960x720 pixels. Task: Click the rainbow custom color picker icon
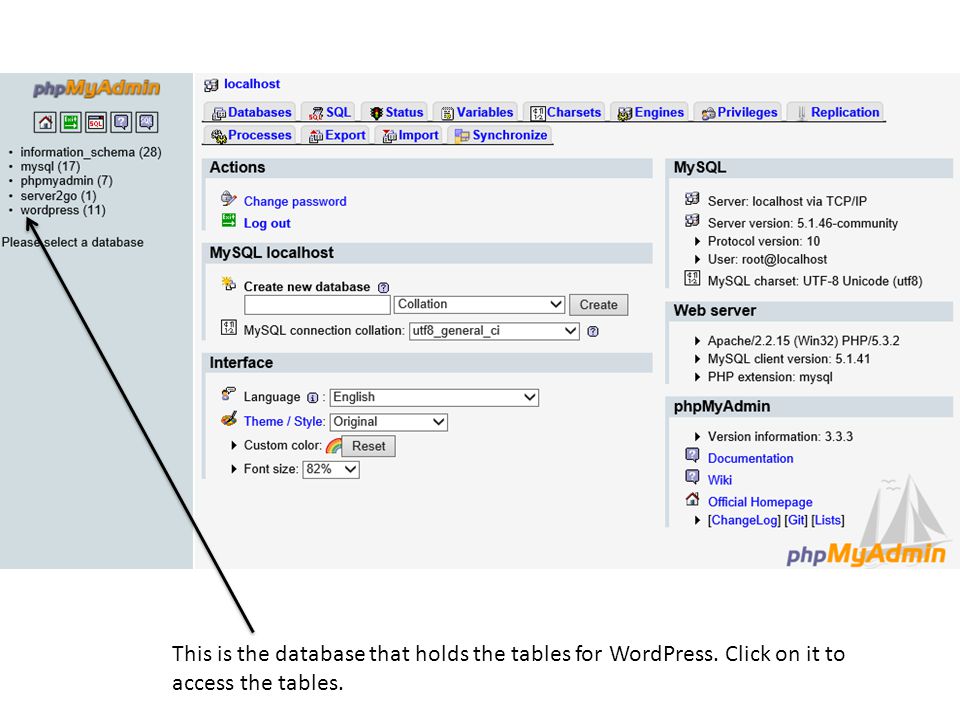[334, 446]
